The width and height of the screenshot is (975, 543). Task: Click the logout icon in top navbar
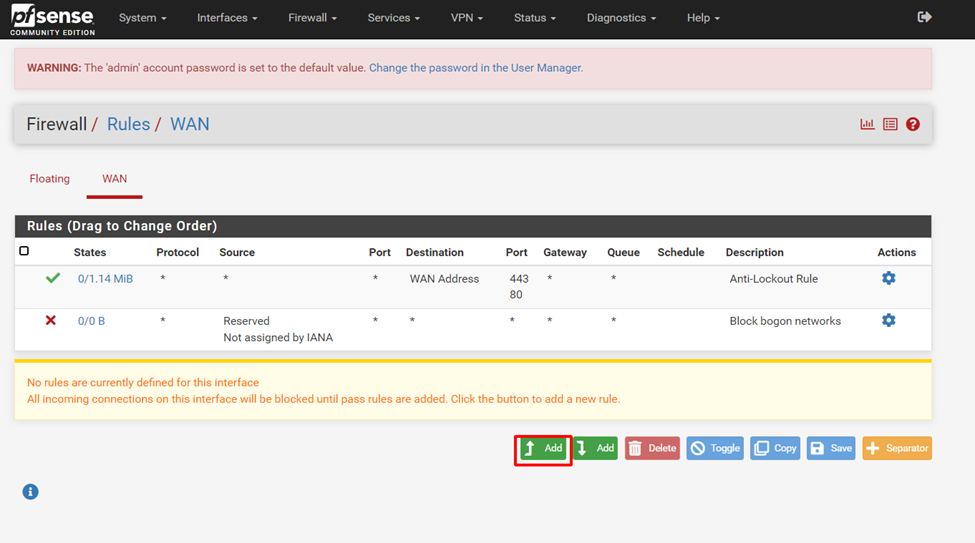924,17
